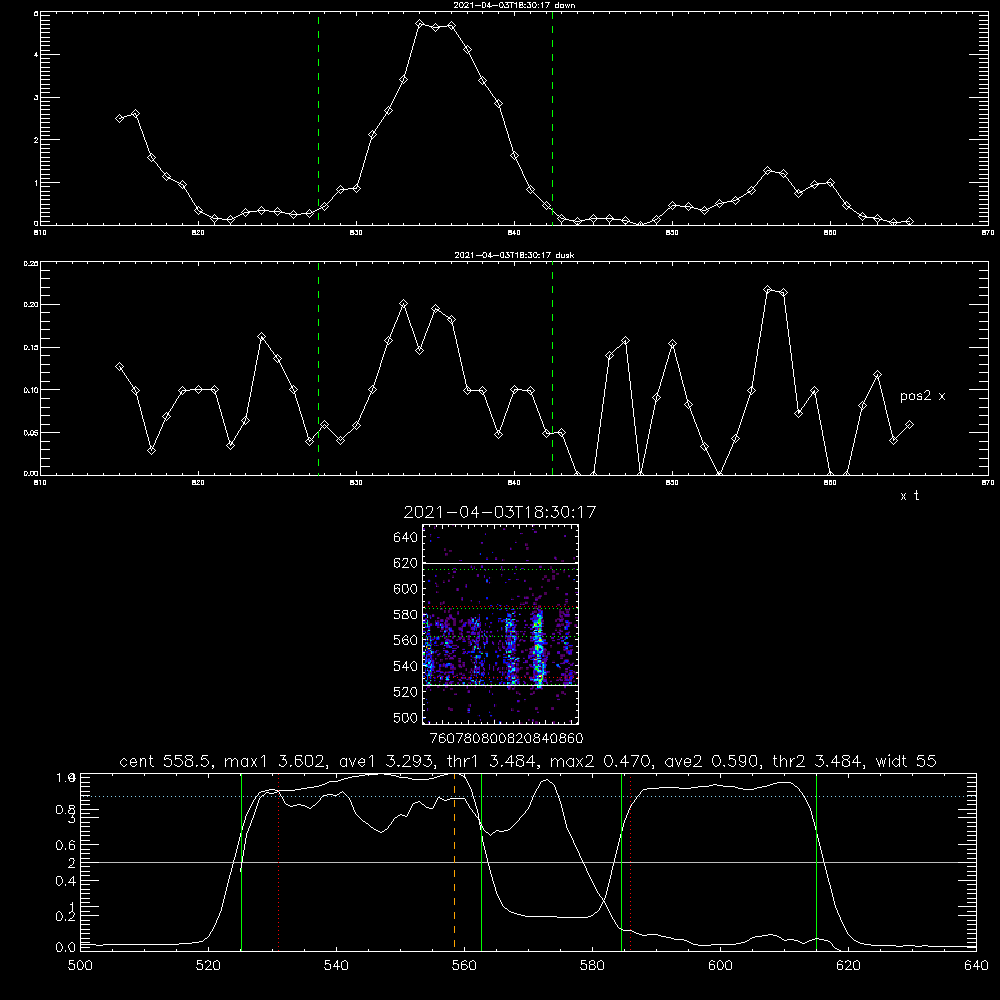Click the 'x t' annotation below dusk plot

(x=909, y=496)
